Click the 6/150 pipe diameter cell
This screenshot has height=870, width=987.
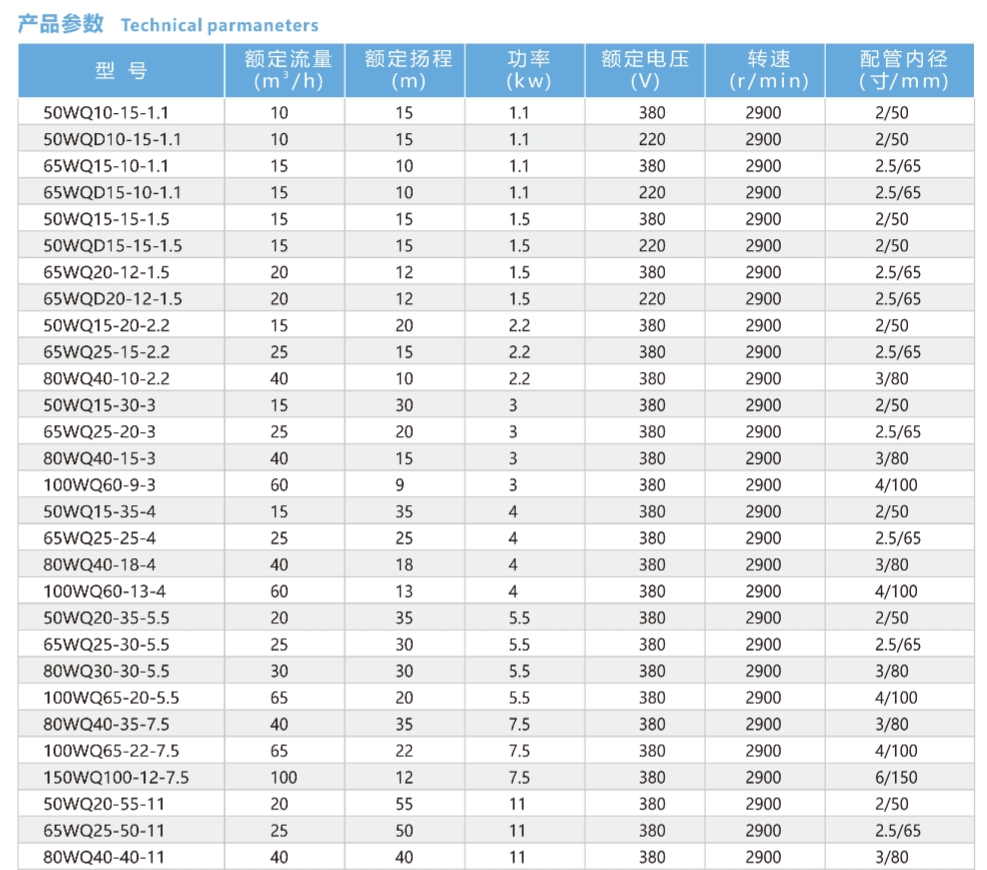(896, 777)
